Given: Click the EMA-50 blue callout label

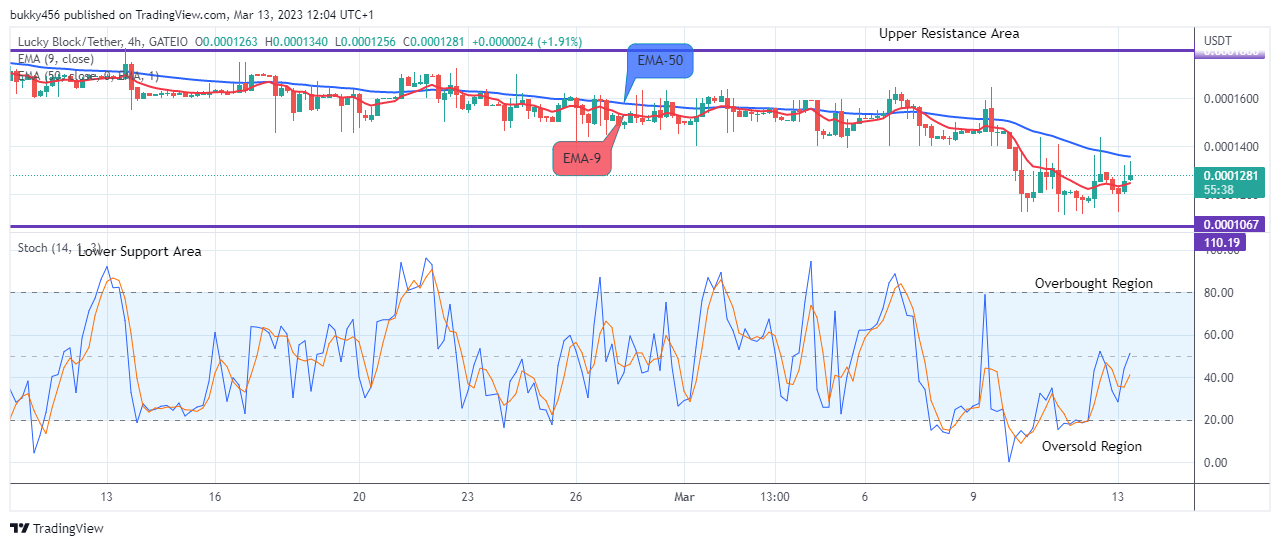Looking at the screenshot, I should (x=662, y=61).
